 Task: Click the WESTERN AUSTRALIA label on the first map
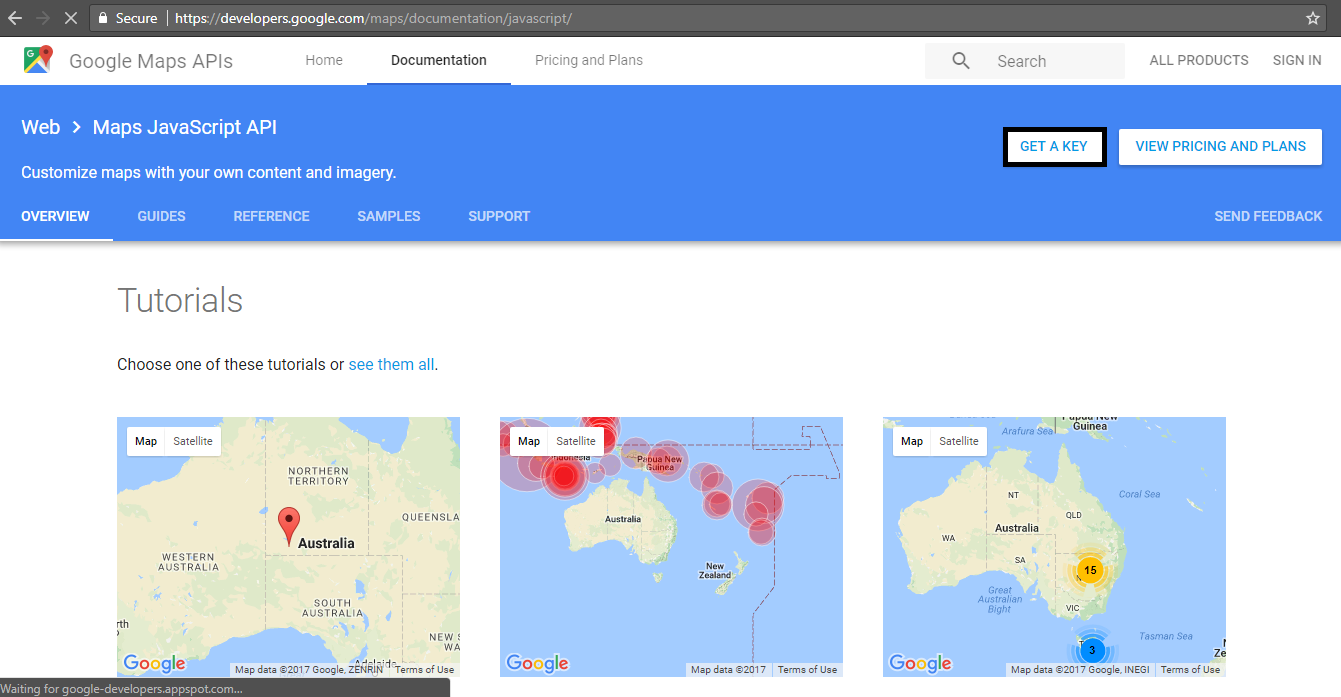pyautogui.click(x=188, y=562)
